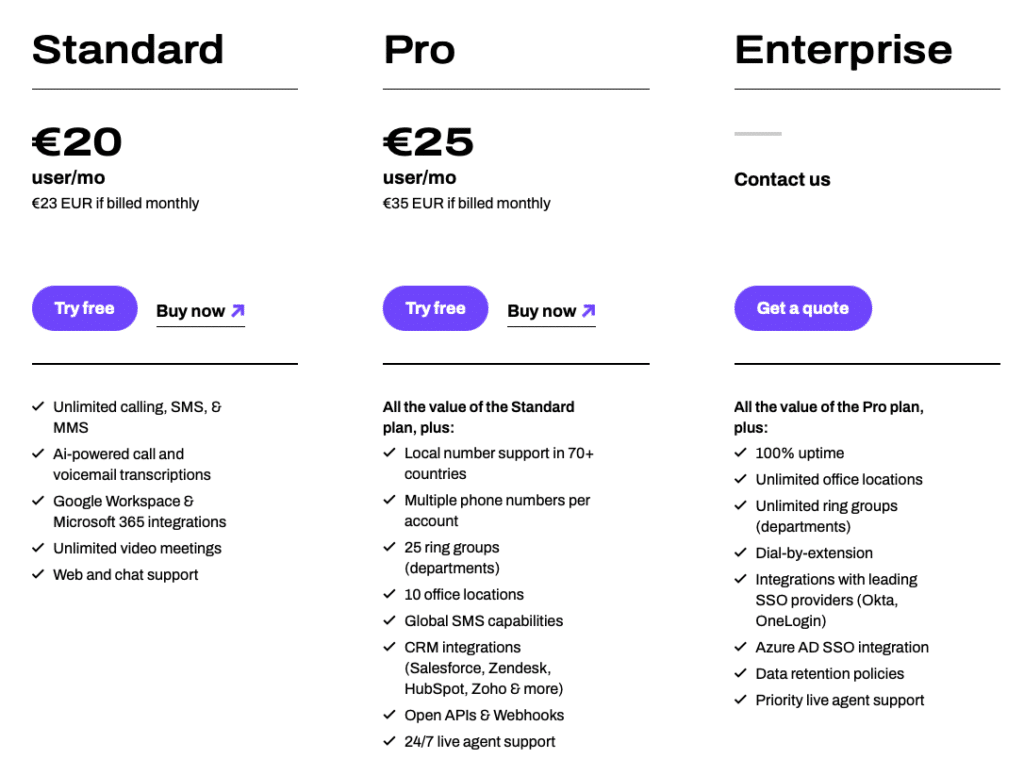Viewport: 1024px width, 759px height.
Task: Select the Enterprise plan heading
Action: 843,50
